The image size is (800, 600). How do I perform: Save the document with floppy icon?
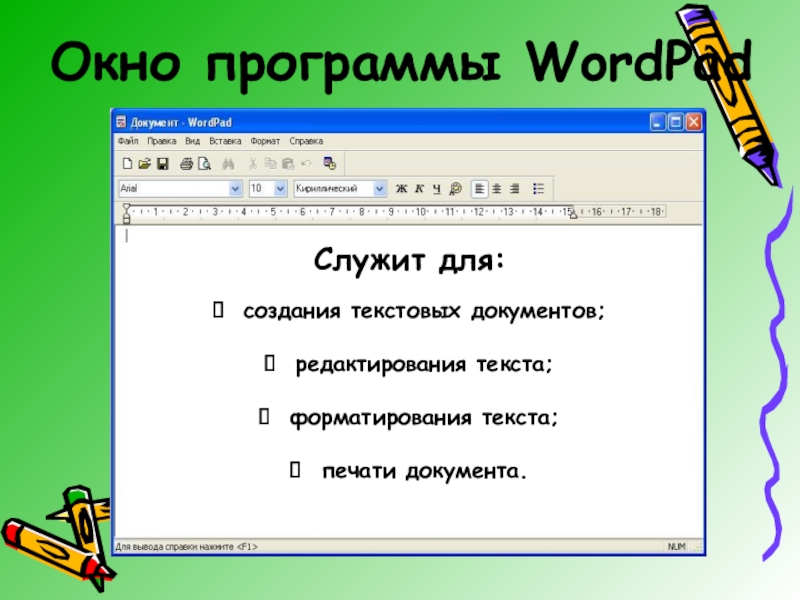point(163,164)
